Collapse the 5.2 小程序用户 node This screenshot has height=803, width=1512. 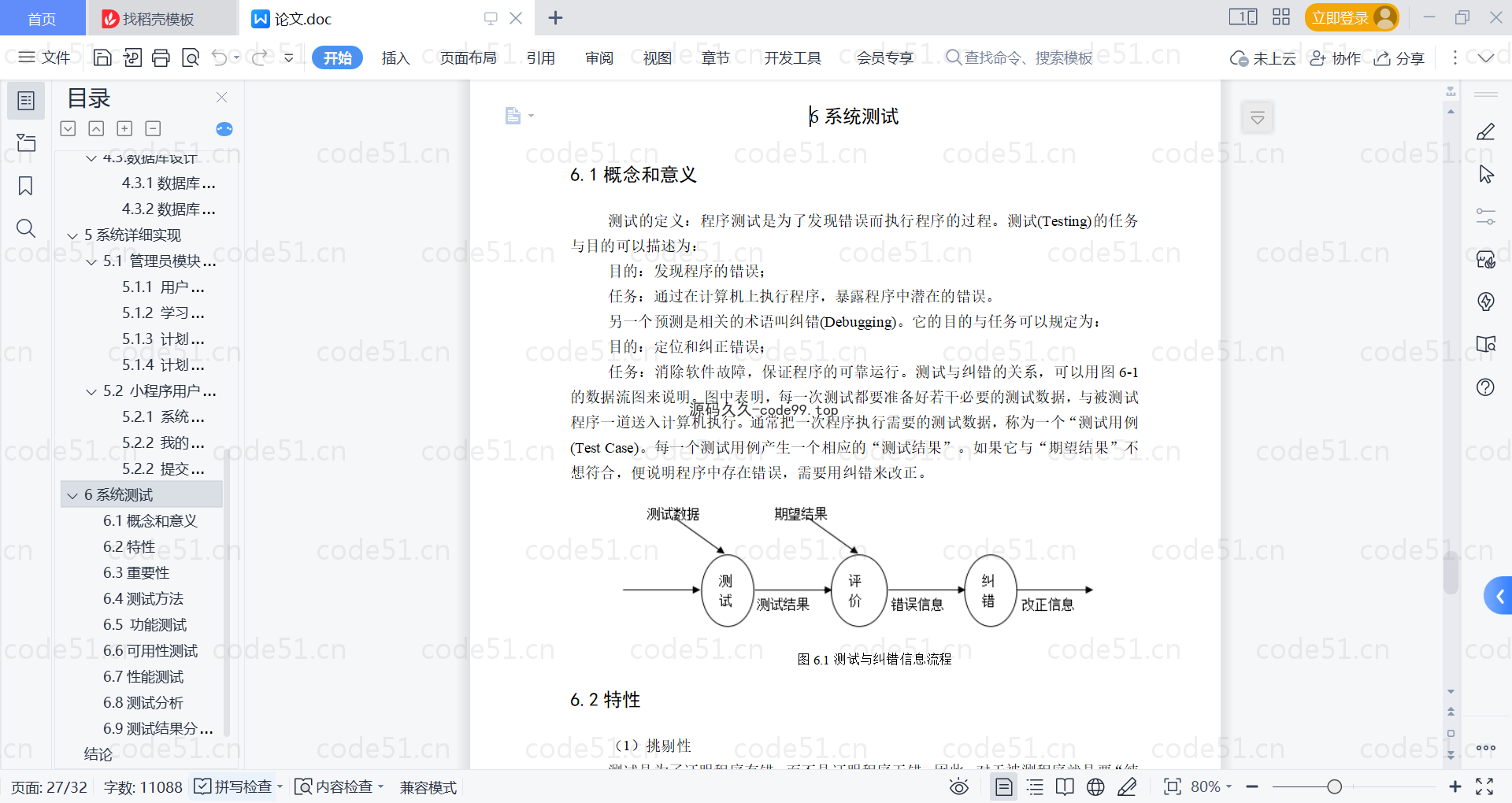(91, 391)
